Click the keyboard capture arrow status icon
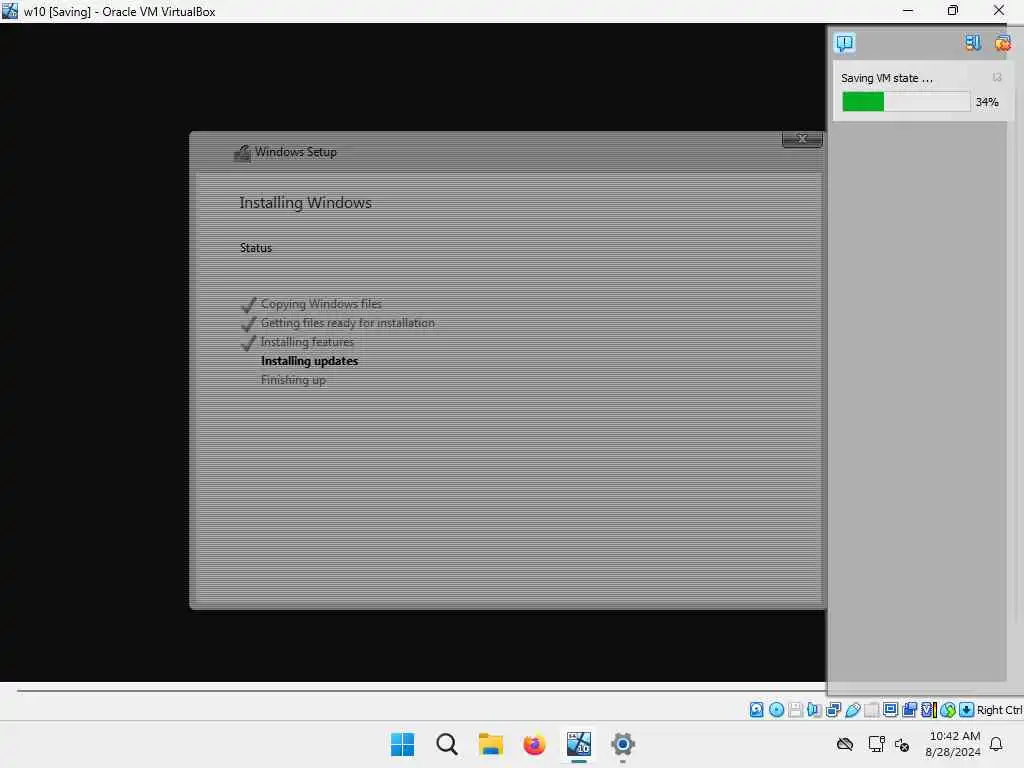Screen dimensions: 1024x768 tap(967, 710)
